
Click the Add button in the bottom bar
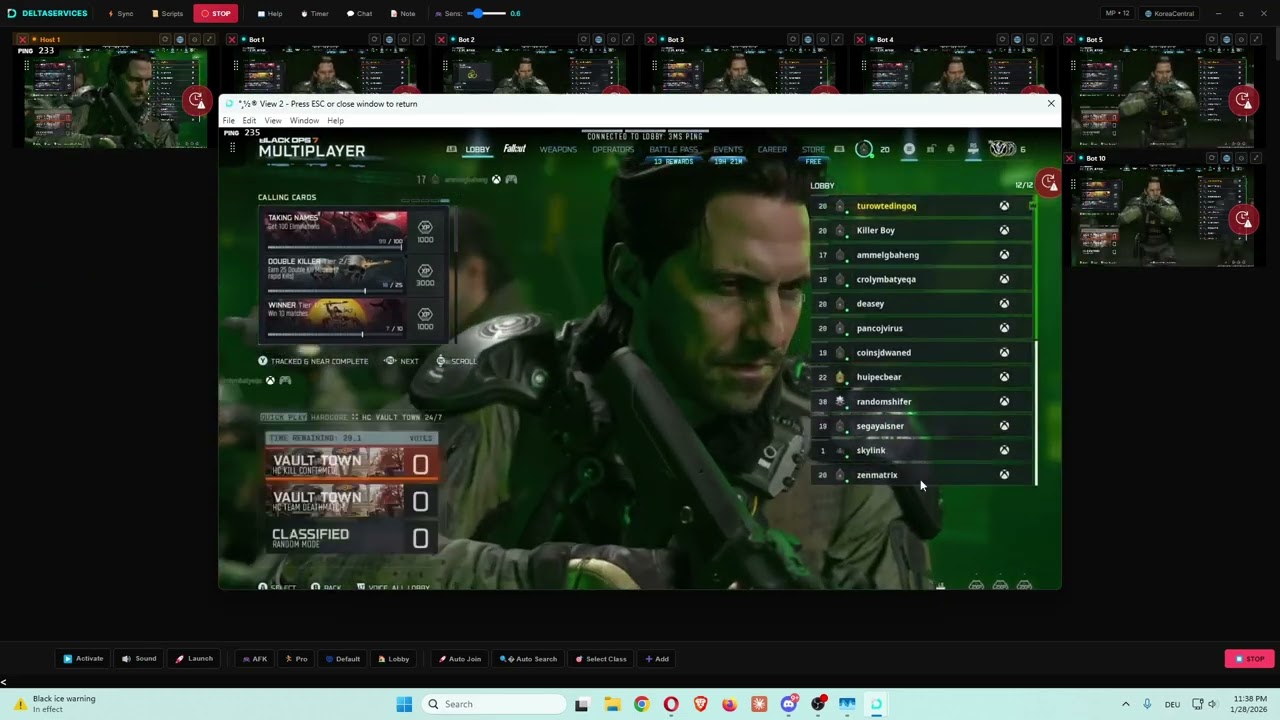pyautogui.click(x=657, y=659)
